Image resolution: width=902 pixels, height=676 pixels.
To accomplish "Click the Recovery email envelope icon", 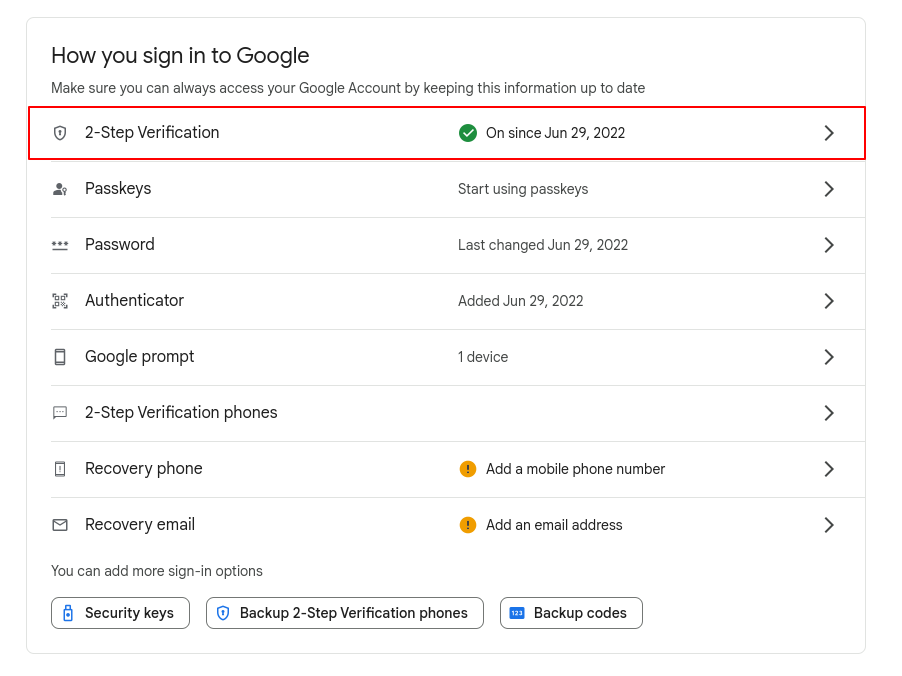I will [60, 525].
